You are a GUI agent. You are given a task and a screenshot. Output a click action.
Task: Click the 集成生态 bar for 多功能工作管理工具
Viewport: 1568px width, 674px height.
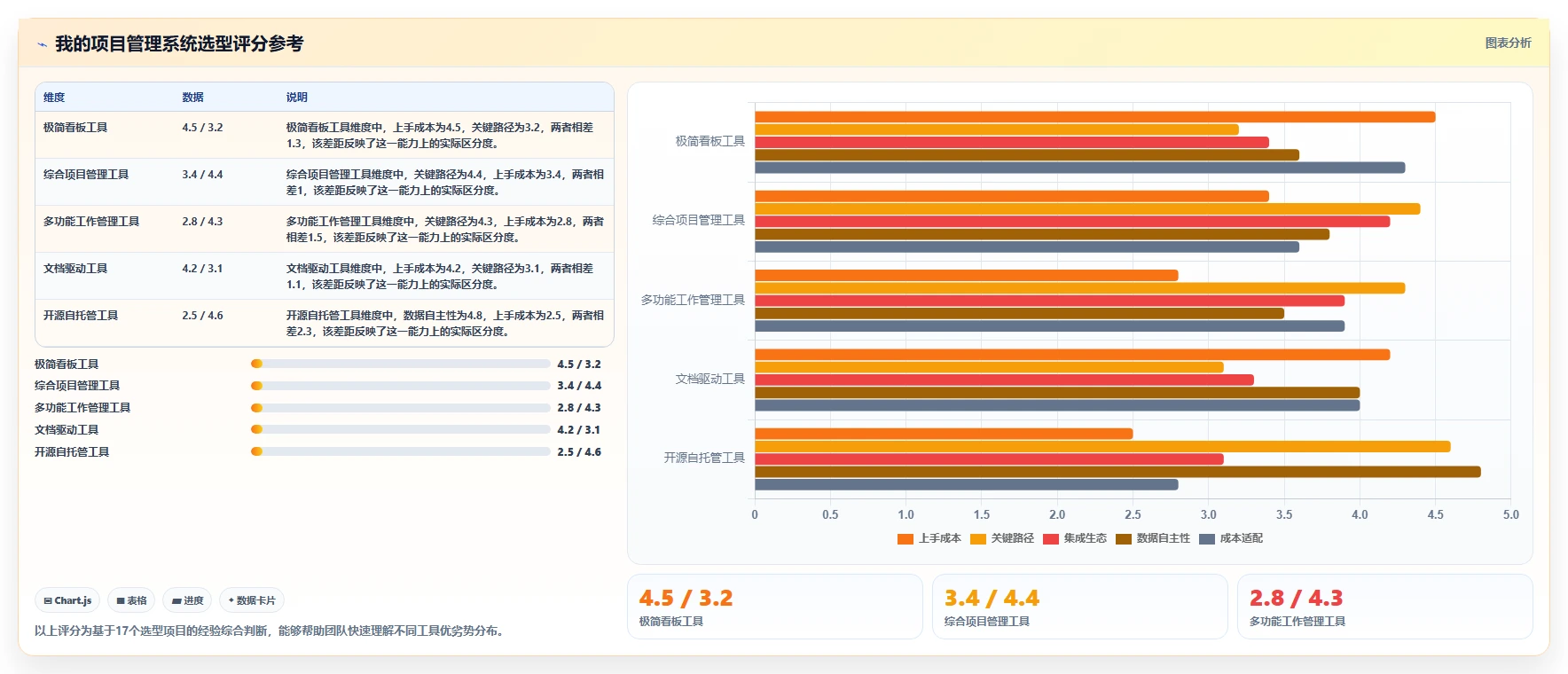click(x=1050, y=301)
